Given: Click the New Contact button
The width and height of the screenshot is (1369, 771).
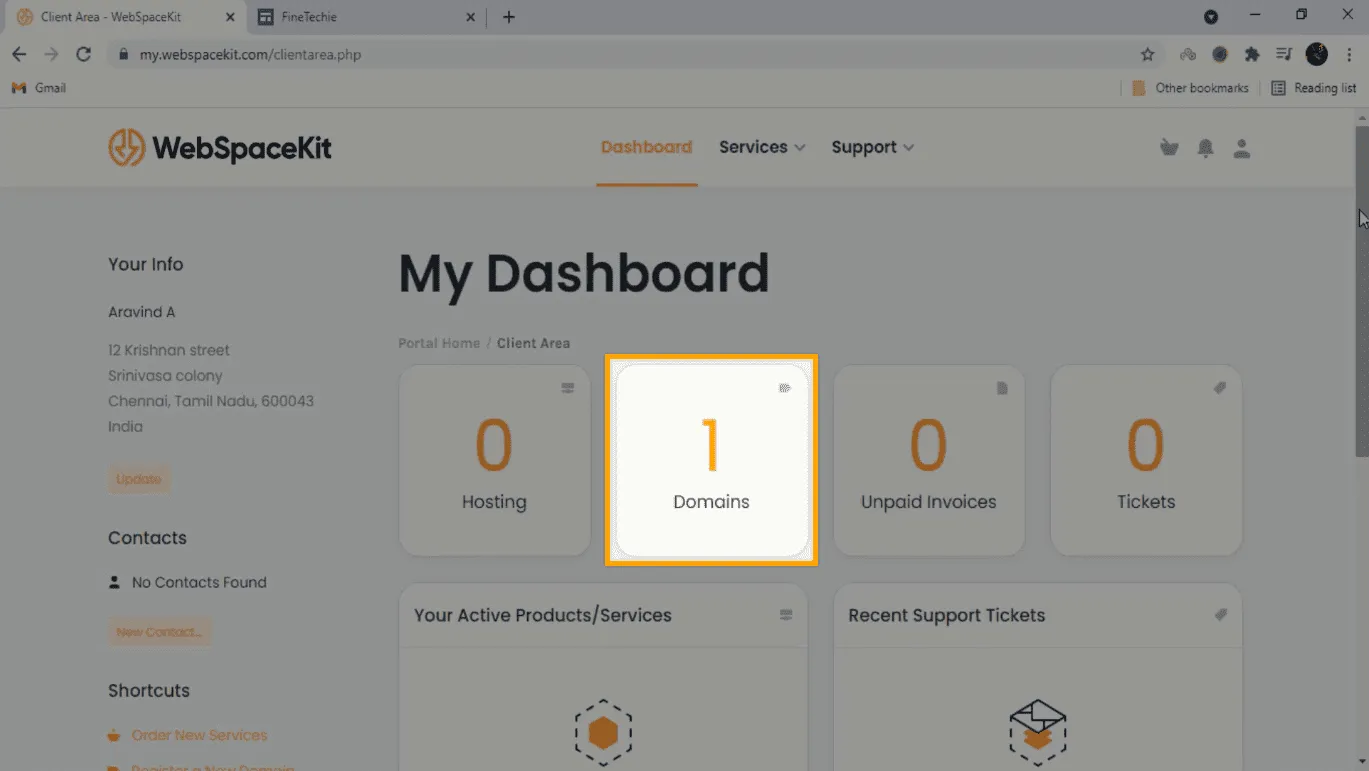Looking at the screenshot, I should tap(159, 632).
